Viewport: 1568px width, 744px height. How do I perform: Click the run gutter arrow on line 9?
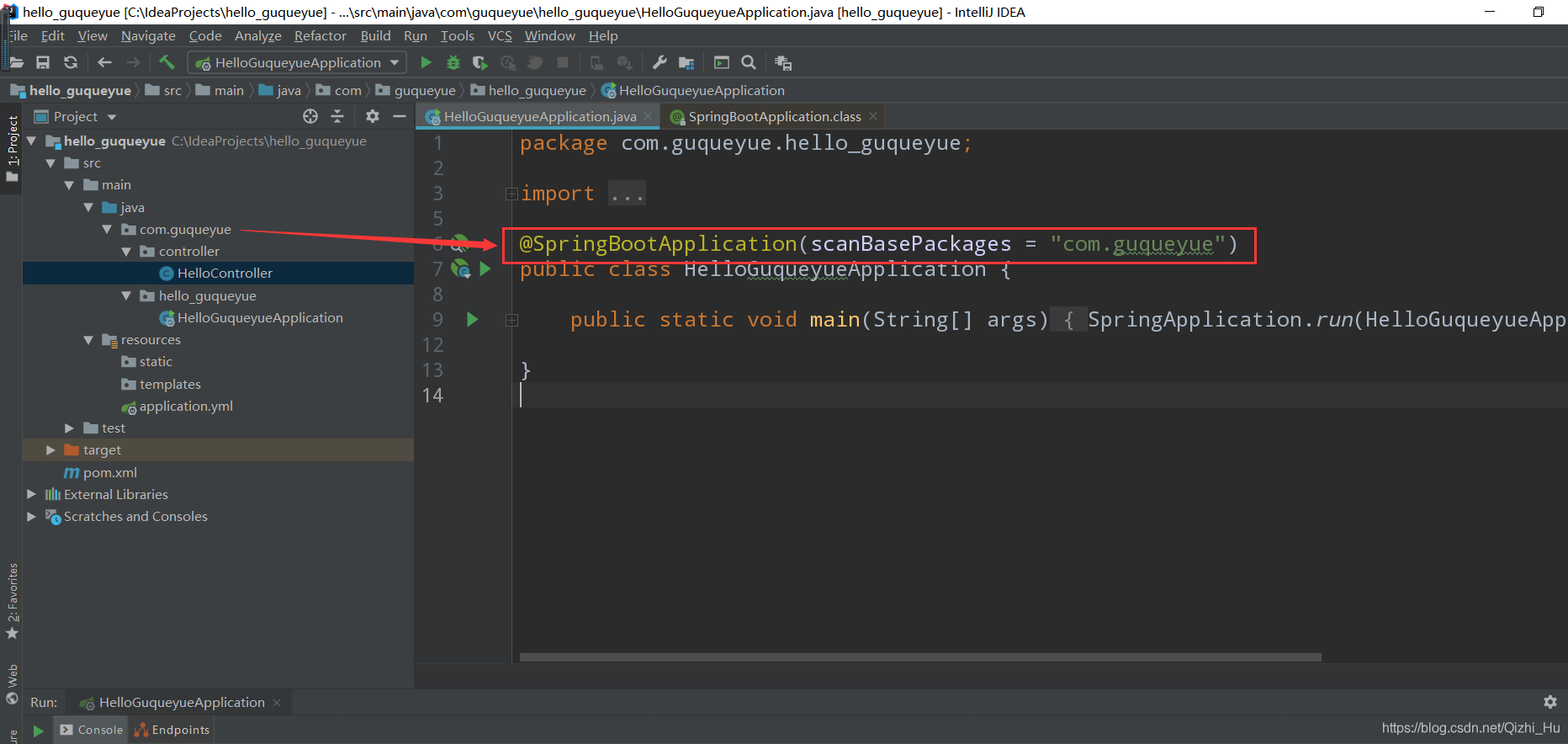tap(472, 319)
